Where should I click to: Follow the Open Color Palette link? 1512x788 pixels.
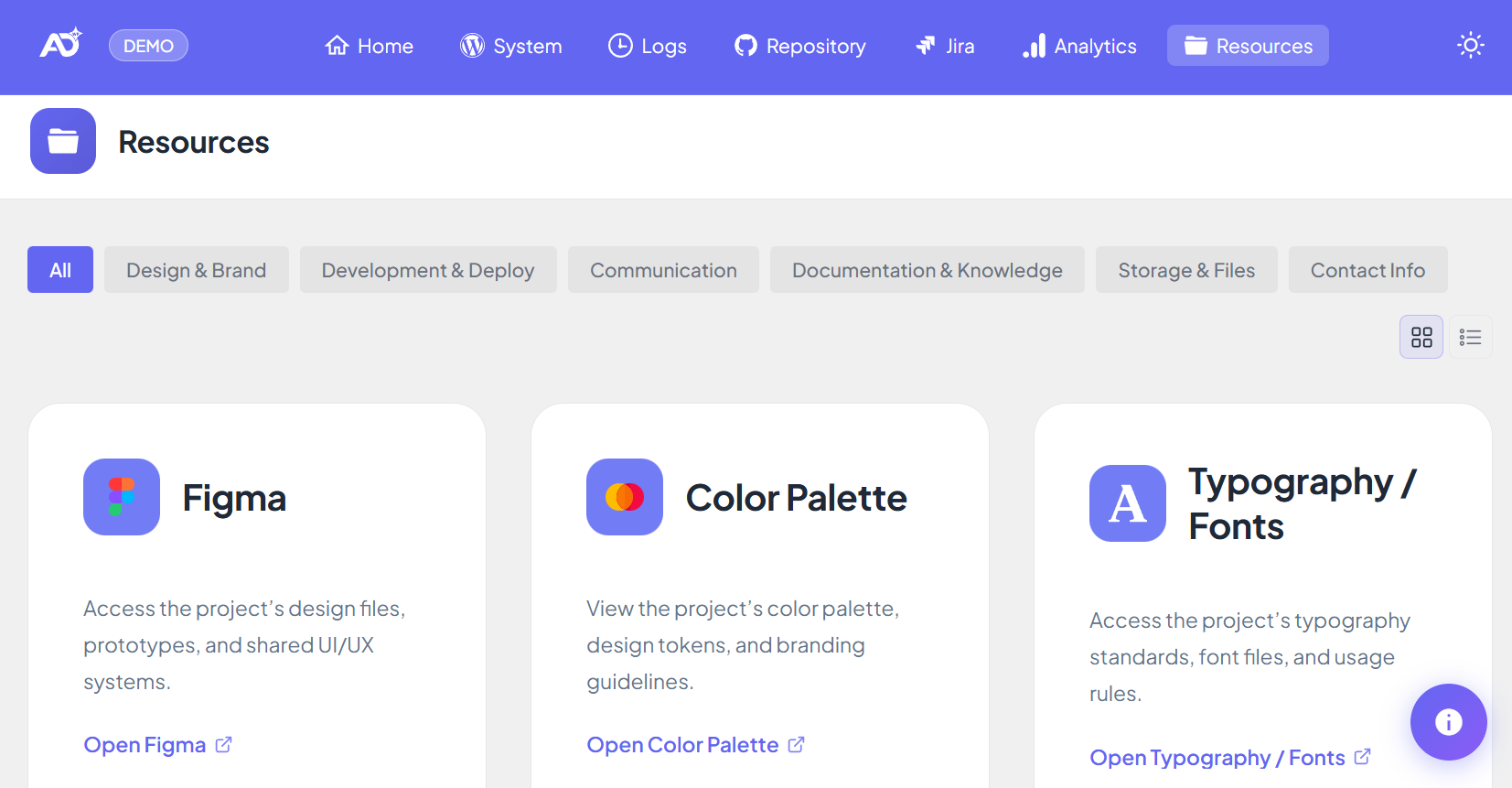coord(695,745)
